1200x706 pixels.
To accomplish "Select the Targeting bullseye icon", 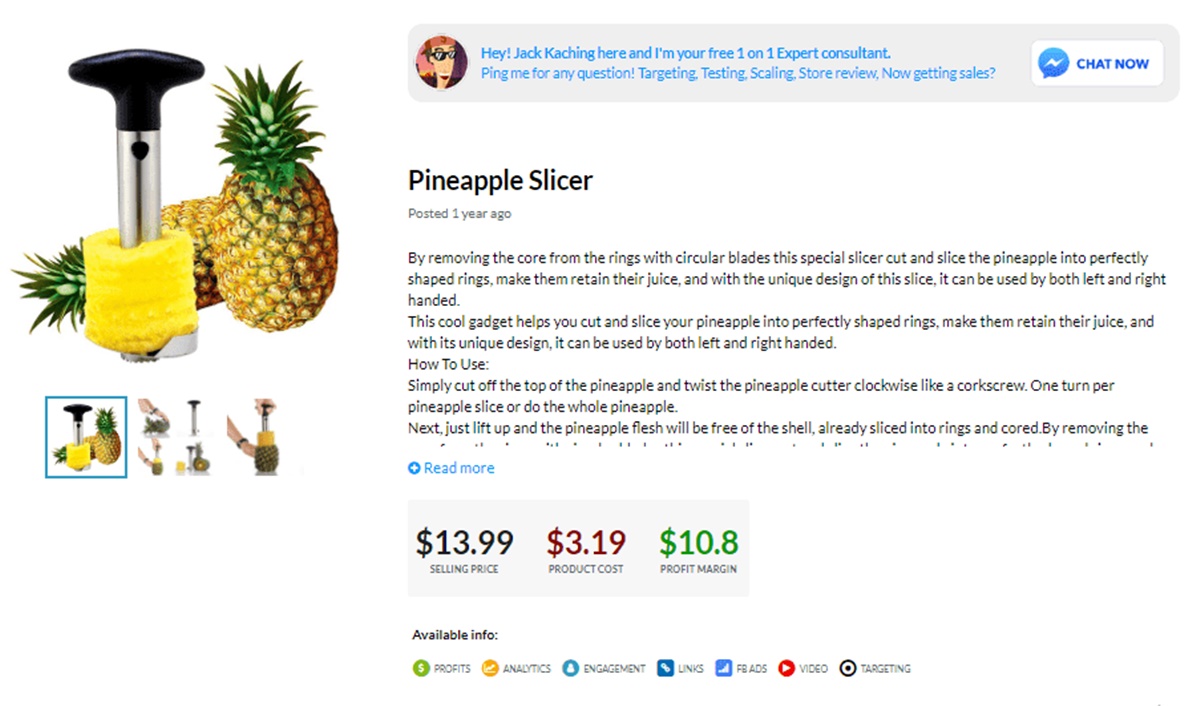I will click(x=848, y=668).
